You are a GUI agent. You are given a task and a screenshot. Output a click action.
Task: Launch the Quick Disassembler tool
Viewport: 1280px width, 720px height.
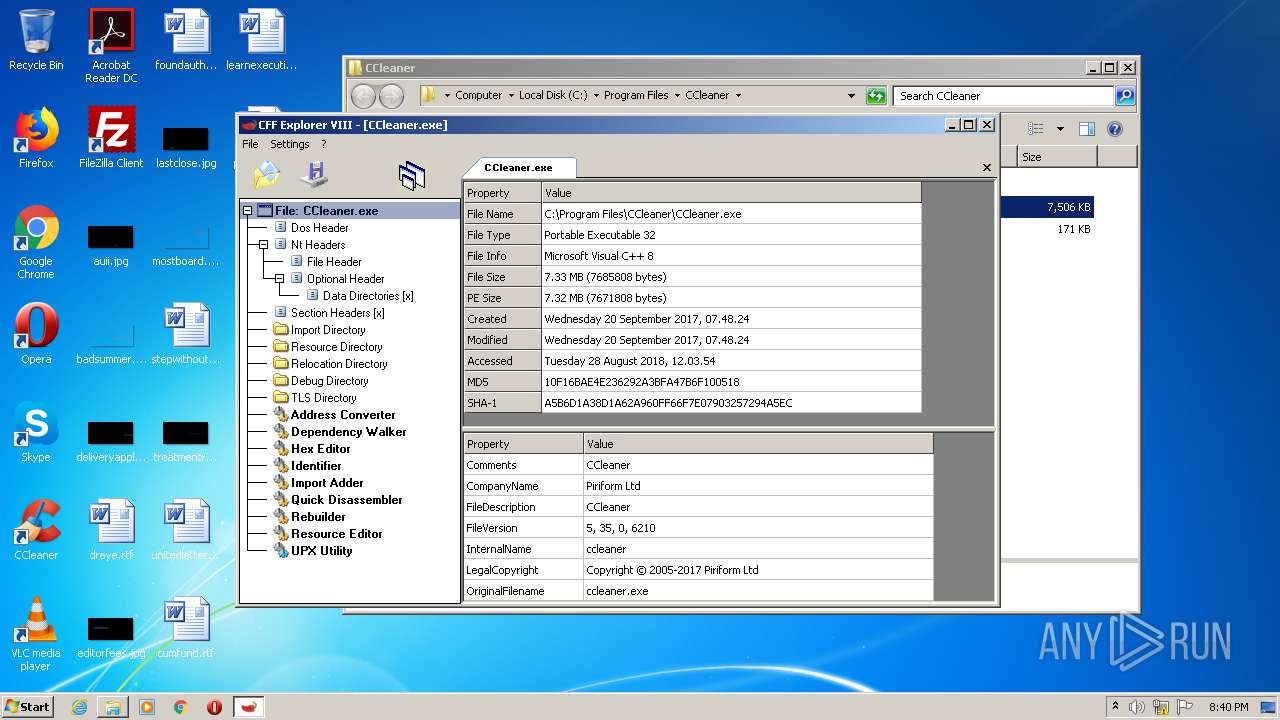coord(346,500)
